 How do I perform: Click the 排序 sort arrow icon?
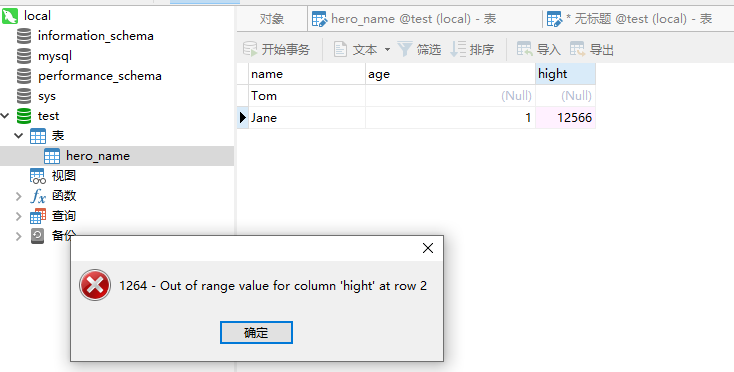(458, 49)
